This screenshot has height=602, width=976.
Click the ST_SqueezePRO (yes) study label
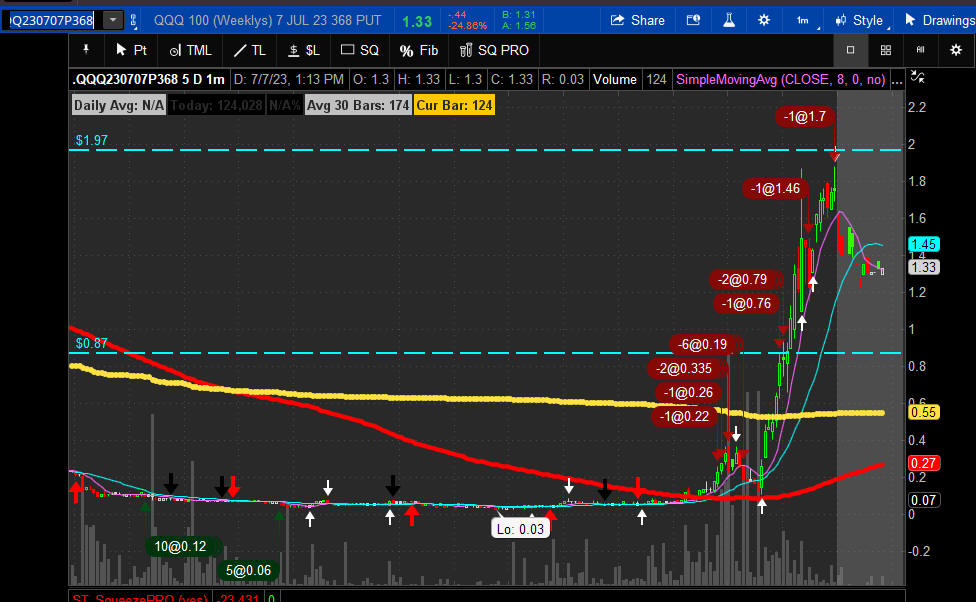pyautogui.click(x=140, y=597)
